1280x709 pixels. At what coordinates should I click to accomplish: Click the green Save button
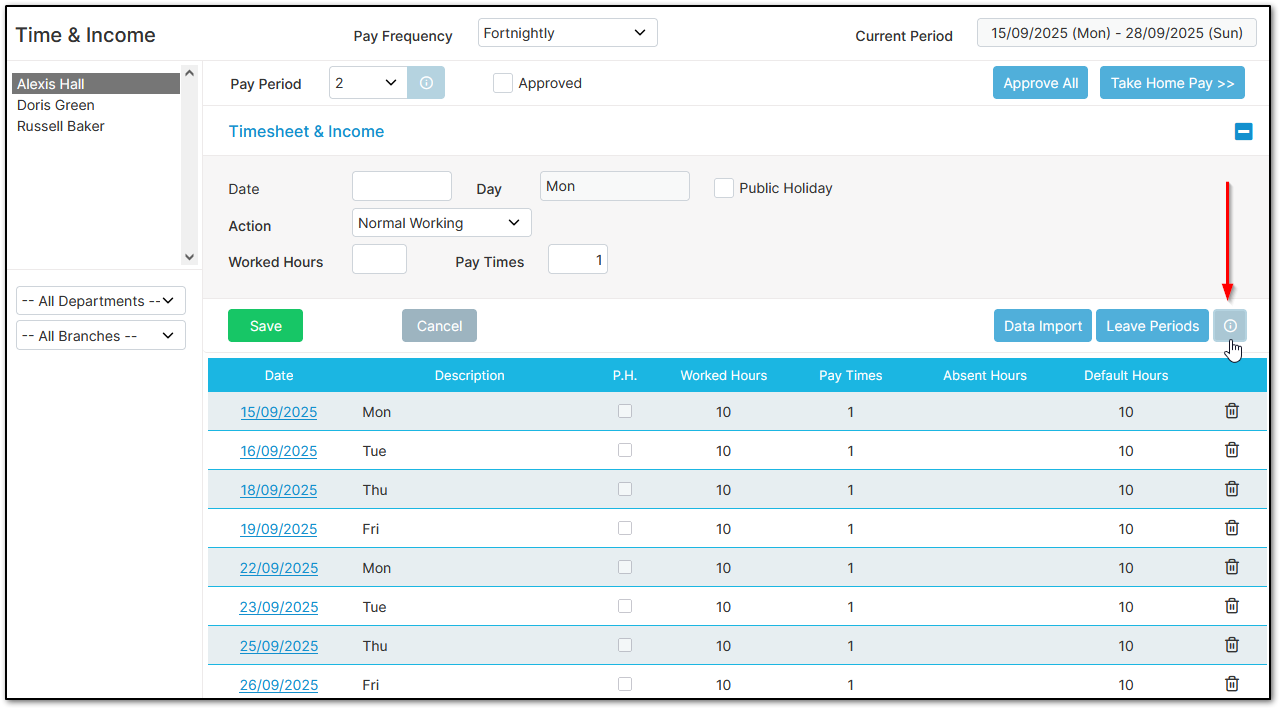[x=265, y=326]
